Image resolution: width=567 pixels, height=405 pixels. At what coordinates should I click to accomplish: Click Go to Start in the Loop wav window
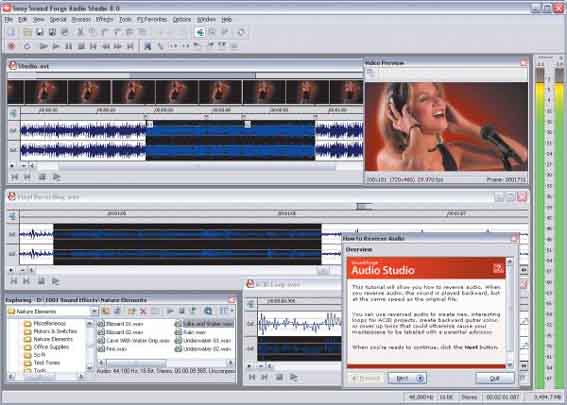coord(252,377)
